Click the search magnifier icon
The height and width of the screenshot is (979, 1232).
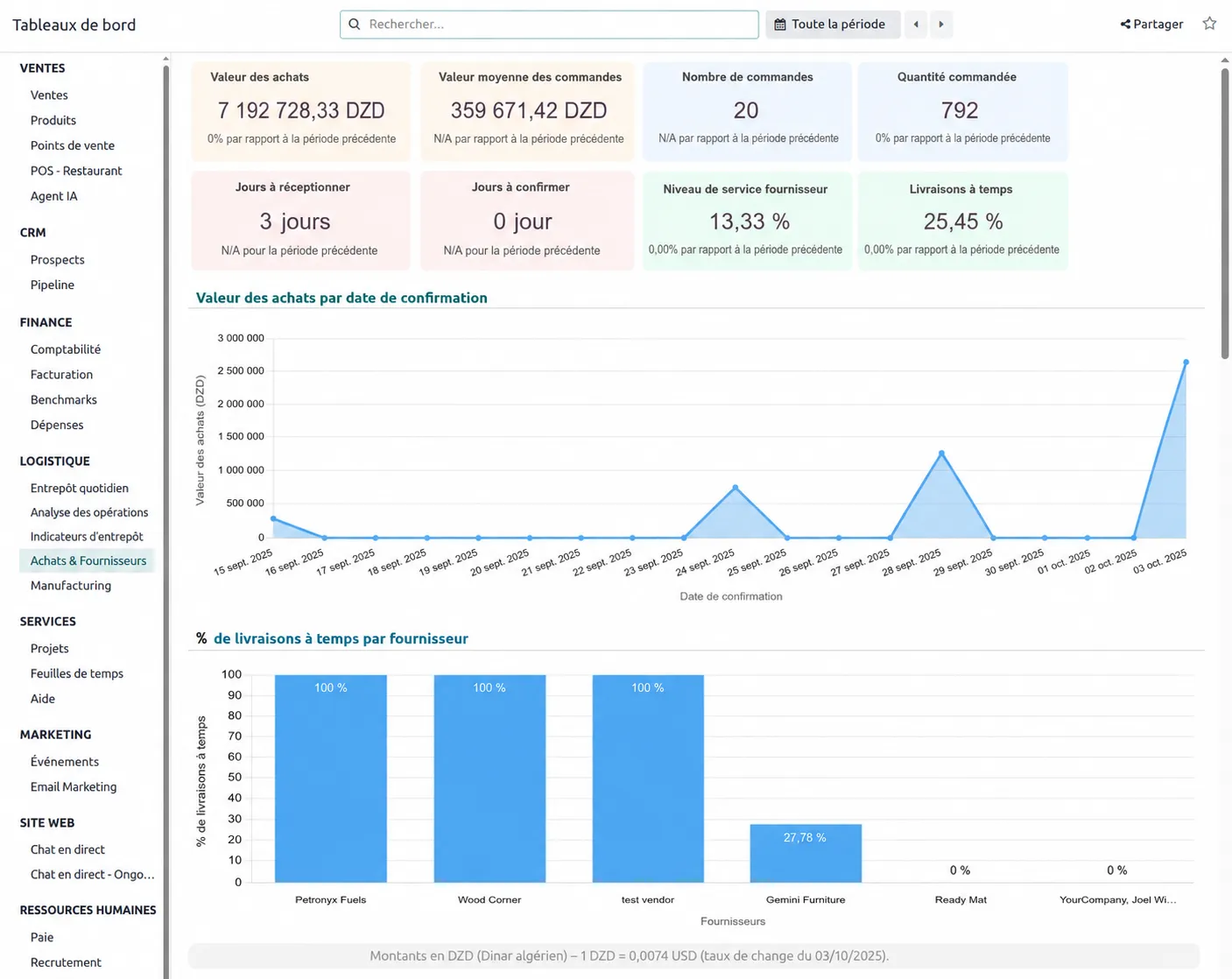[x=355, y=25]
